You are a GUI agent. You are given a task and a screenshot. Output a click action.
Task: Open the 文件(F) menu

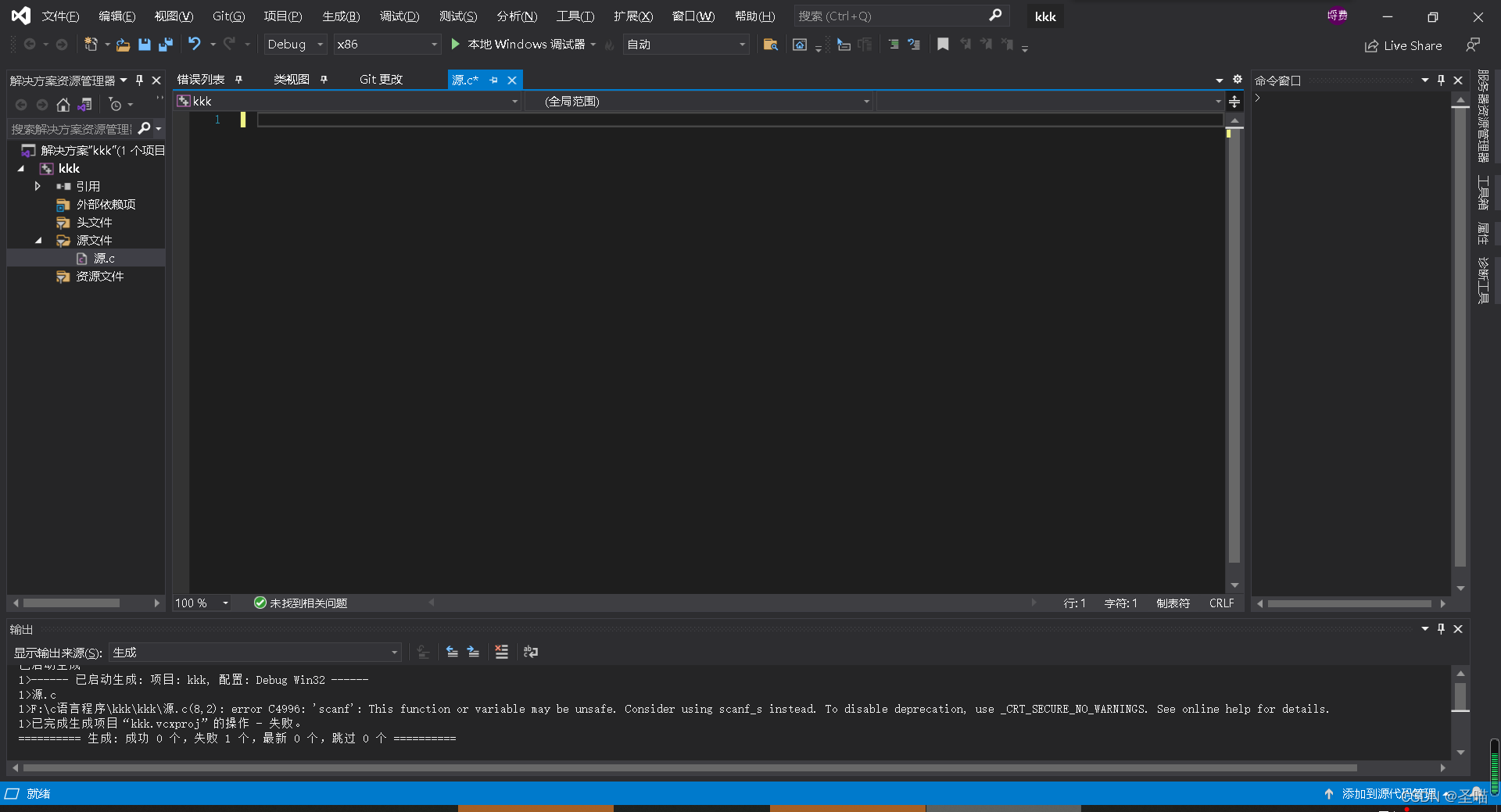pyautogui.click(x=60, y=16)
